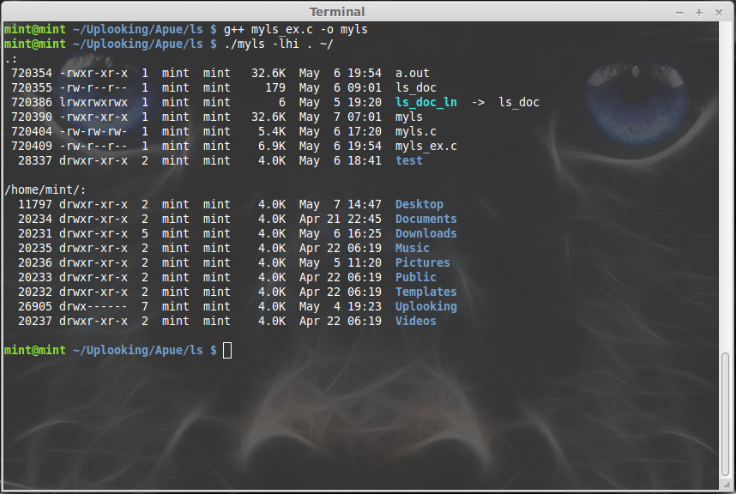Click the terminal cursor block at the prompt
This screenshot has height=494, width=736.
coord(227,350)
